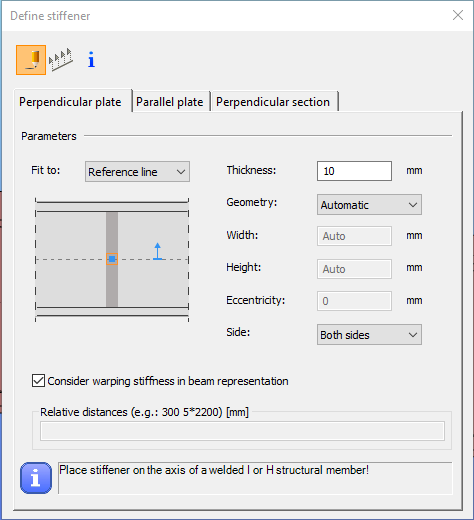Switch to the Perpendicular section tab
Viewport: 474px width, 520px height.
click(273, 102)
